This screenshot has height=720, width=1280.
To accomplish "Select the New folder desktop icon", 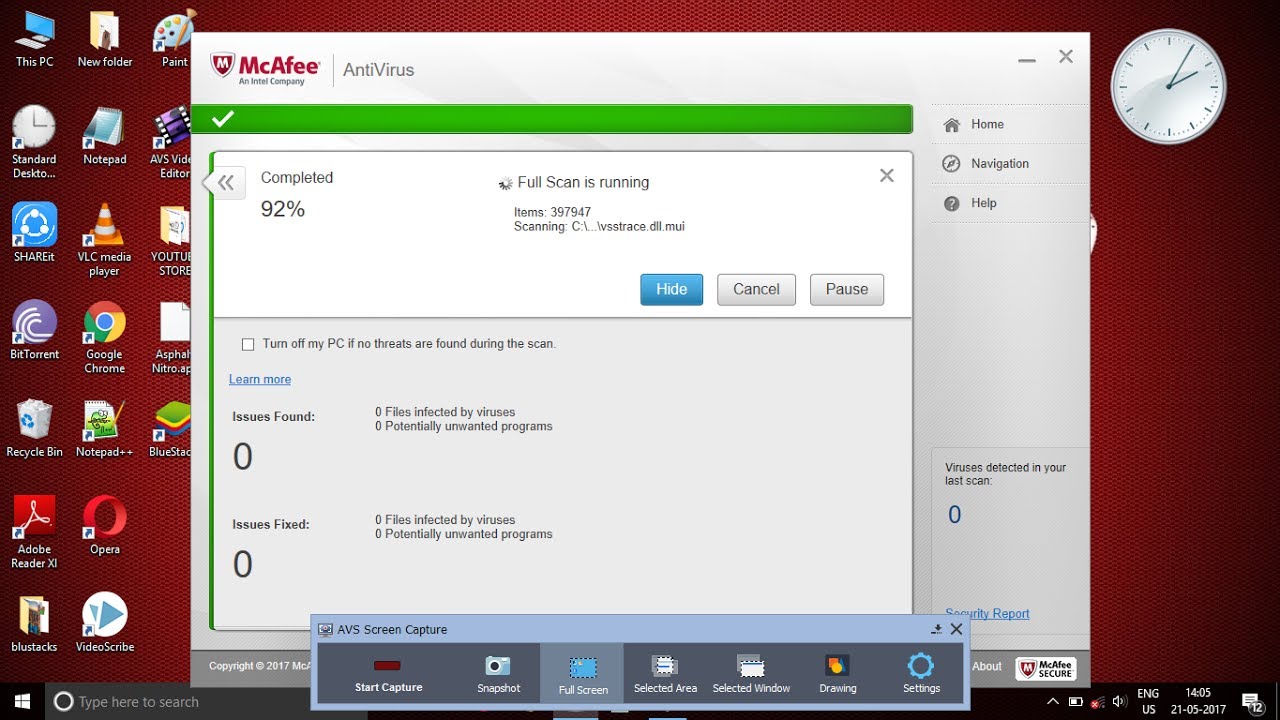I will tap(104, 39).
